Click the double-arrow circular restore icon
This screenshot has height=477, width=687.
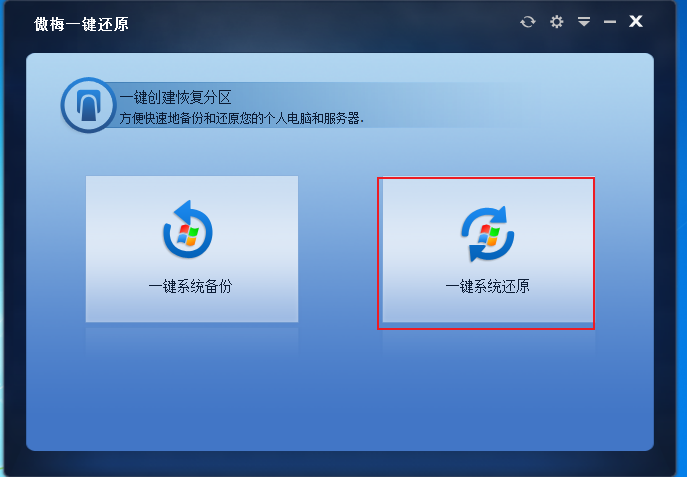[488, 233]
